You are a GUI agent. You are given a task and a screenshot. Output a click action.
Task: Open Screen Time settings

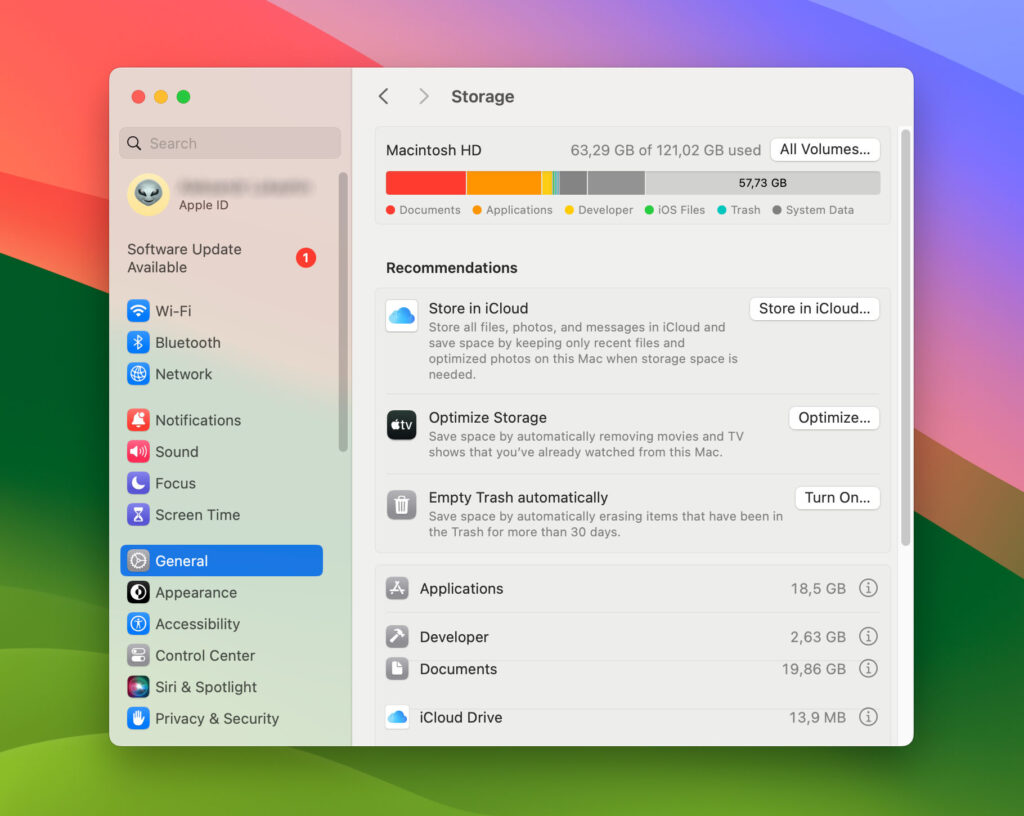point(195,514)
